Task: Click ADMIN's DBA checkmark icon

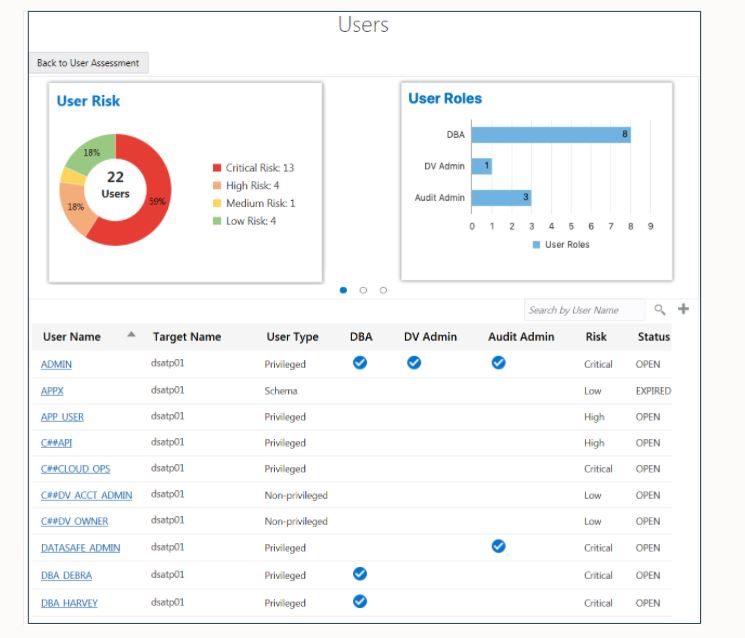Action: coord(360,363)
